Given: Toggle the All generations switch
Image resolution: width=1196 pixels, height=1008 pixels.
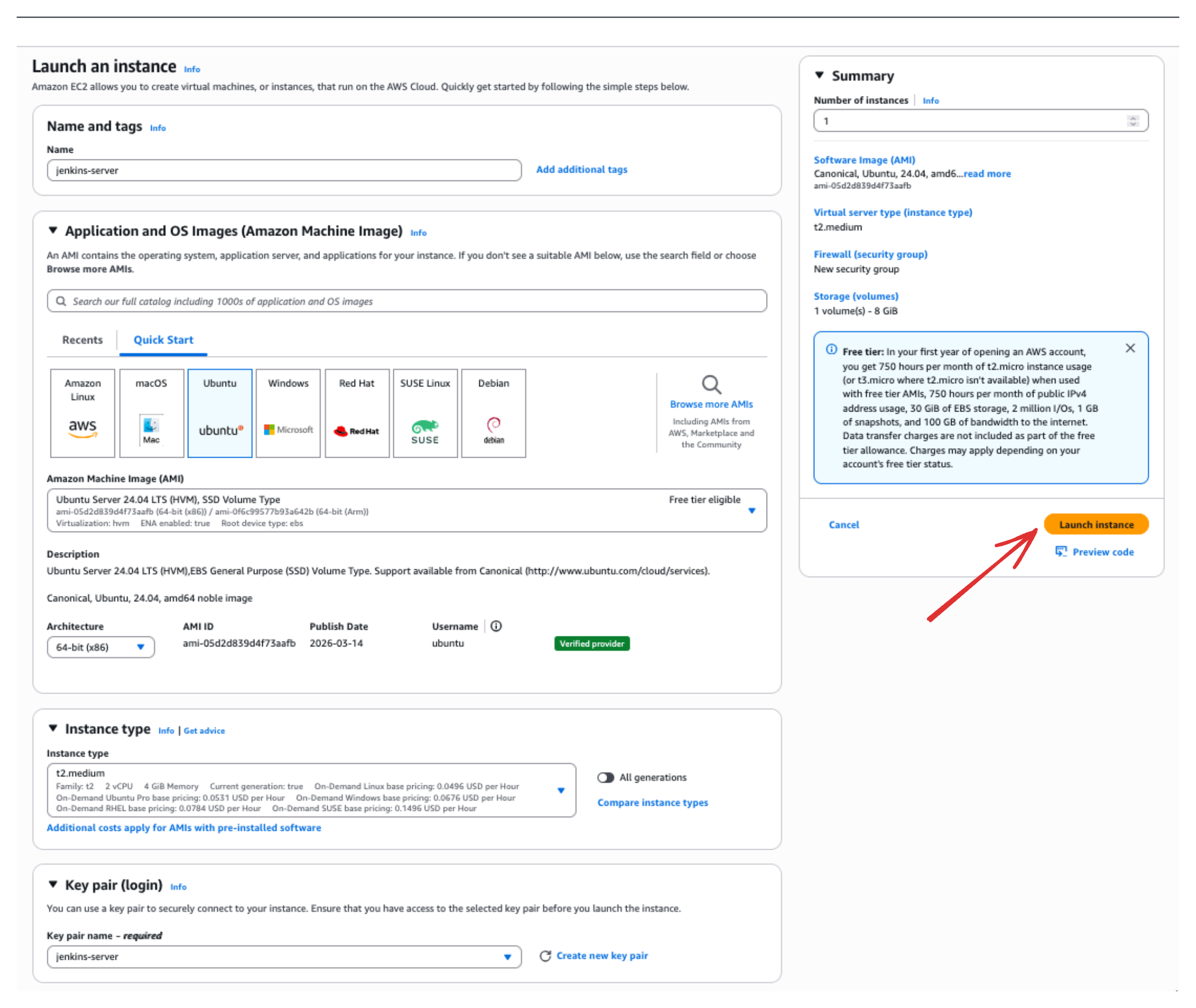Looking at the screenshot, I should 605,778.
